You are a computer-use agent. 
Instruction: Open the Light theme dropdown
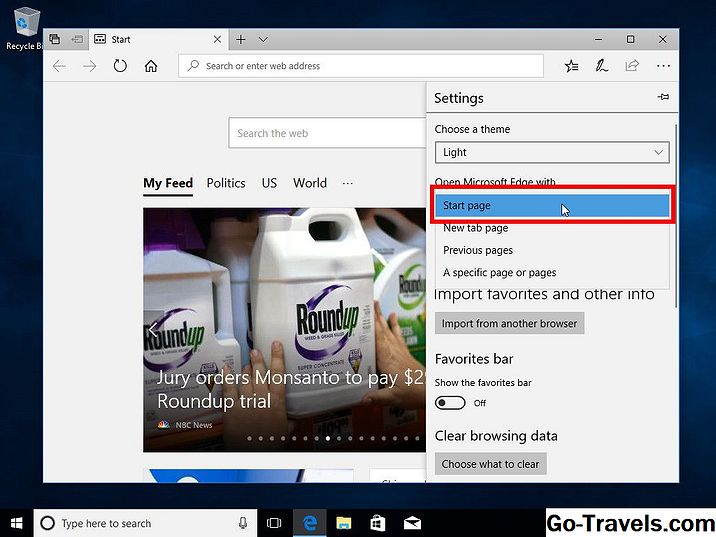pyautogui.click(x=552, y=152)
